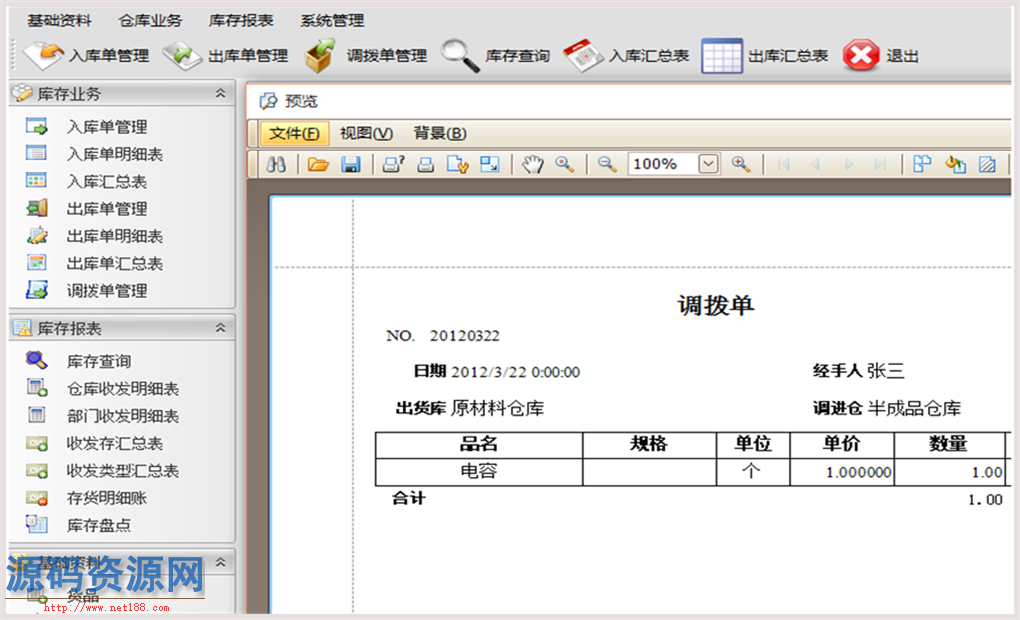
Task: Open the 文件(F) menu in preview
Action: [x=294, y=133]
